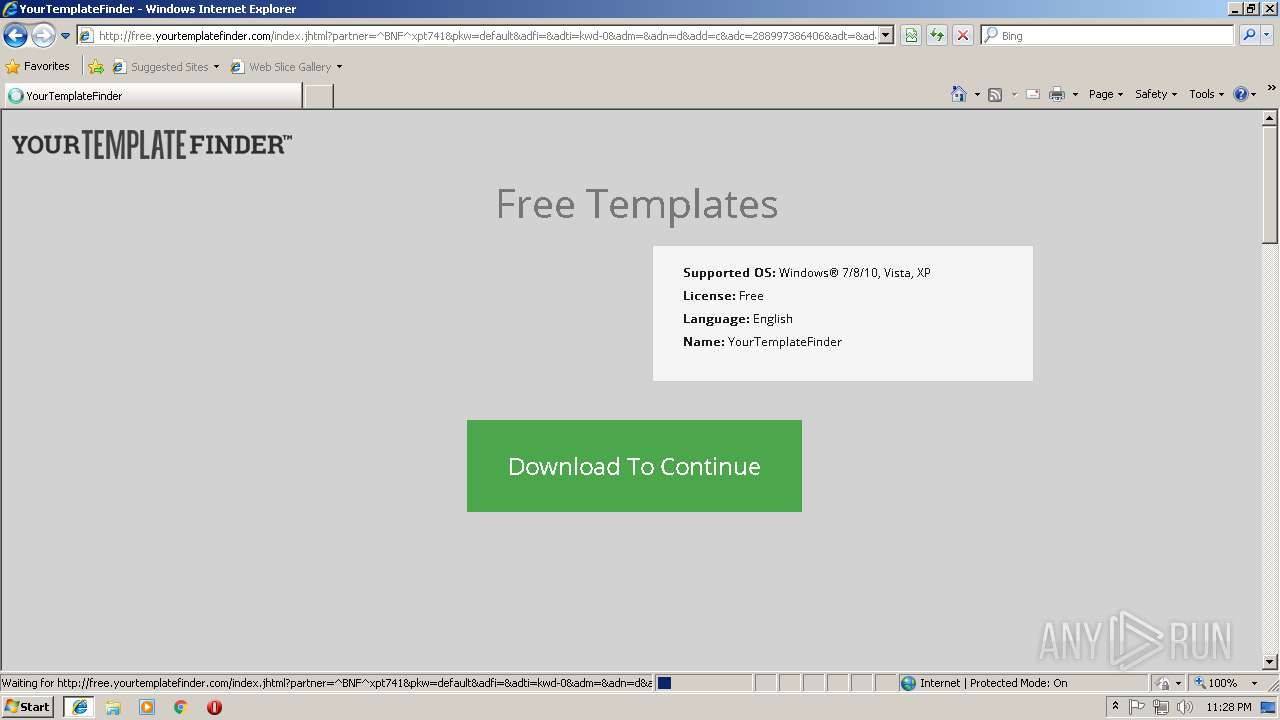The height and width of the screenshot is (720, 1280).
Task: Toggle Compatibility View icon
Action: coord(911,36)
